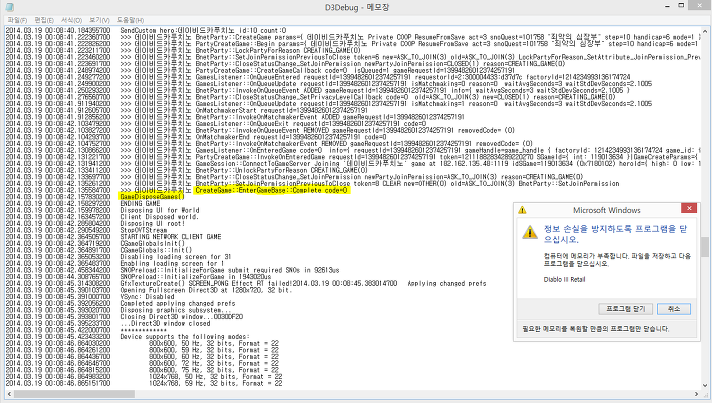The height and width of the screenshot is (403, 712).
Task: Click the Enabling loading screen for 1 line
Action: 172,263
